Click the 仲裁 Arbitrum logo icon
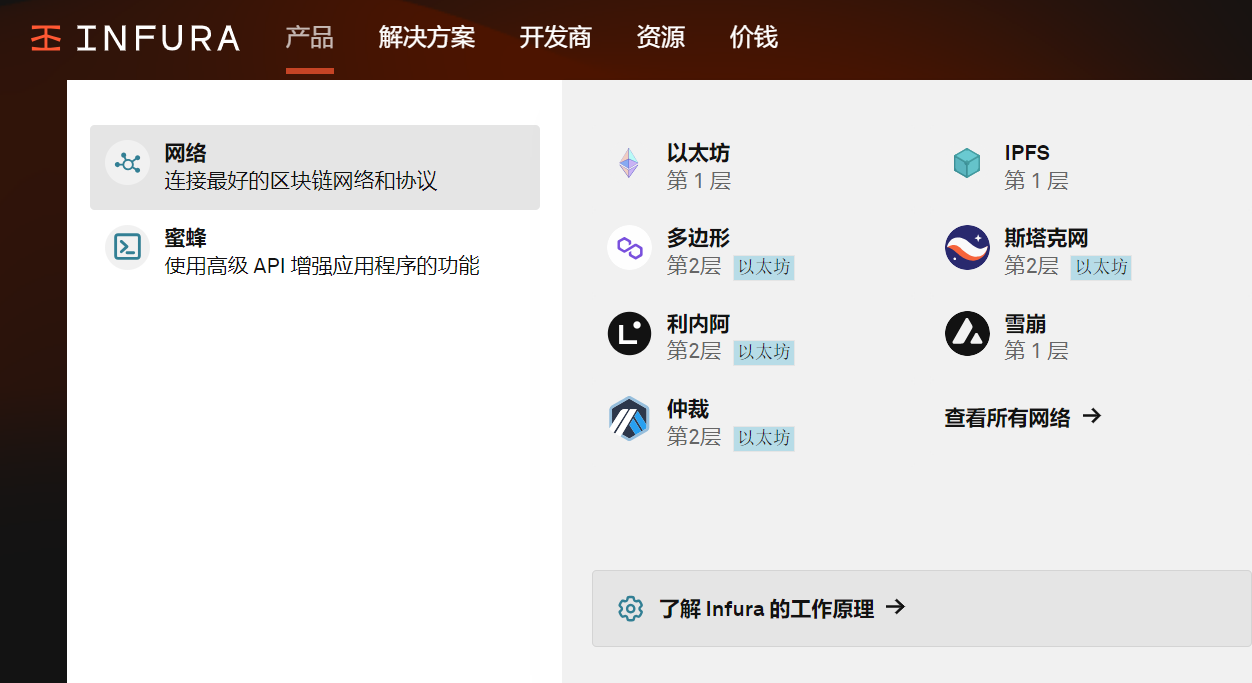 tap(629, 419)
